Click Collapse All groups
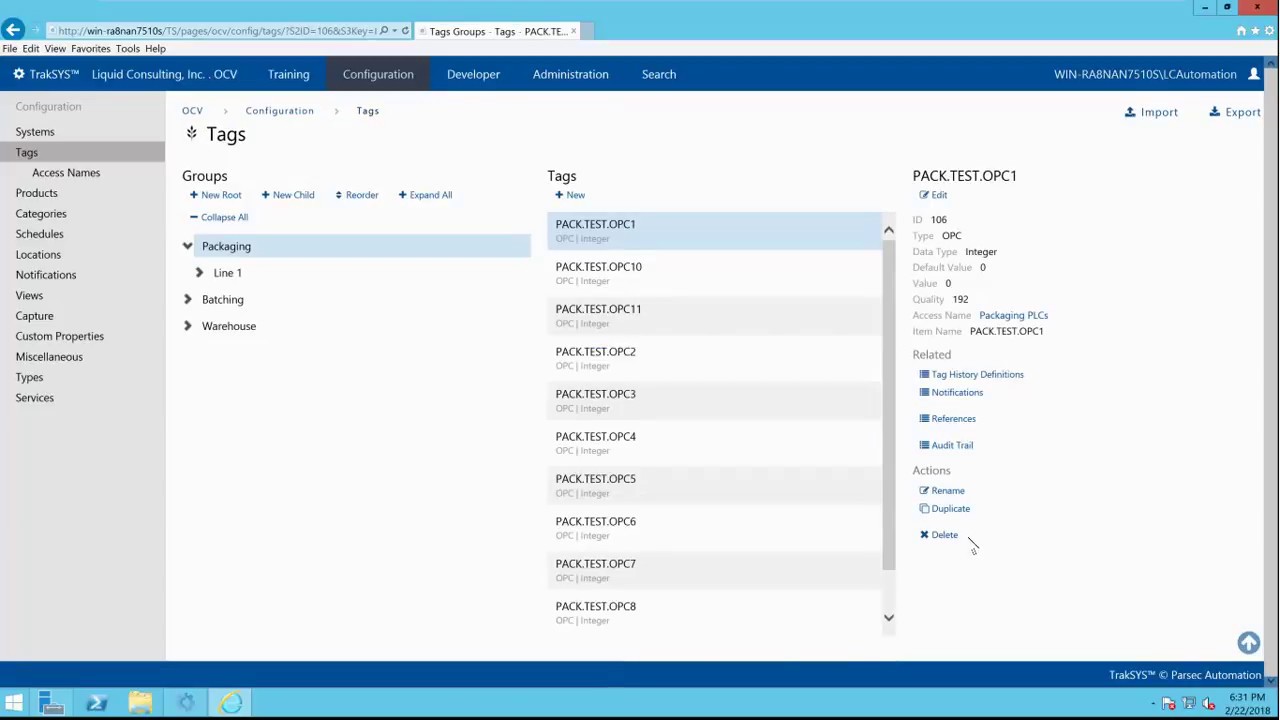The height and width of the screenshot is (720, 1280). pos(219,217)
